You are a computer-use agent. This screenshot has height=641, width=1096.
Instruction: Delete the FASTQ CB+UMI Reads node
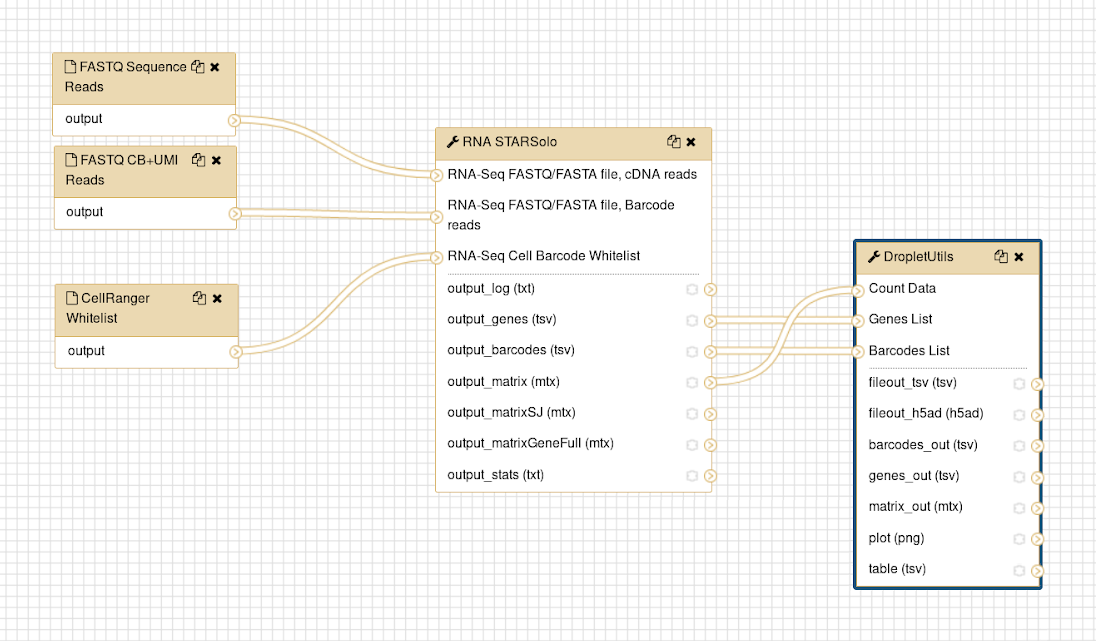pyautogui.click(x=217, y=160)
